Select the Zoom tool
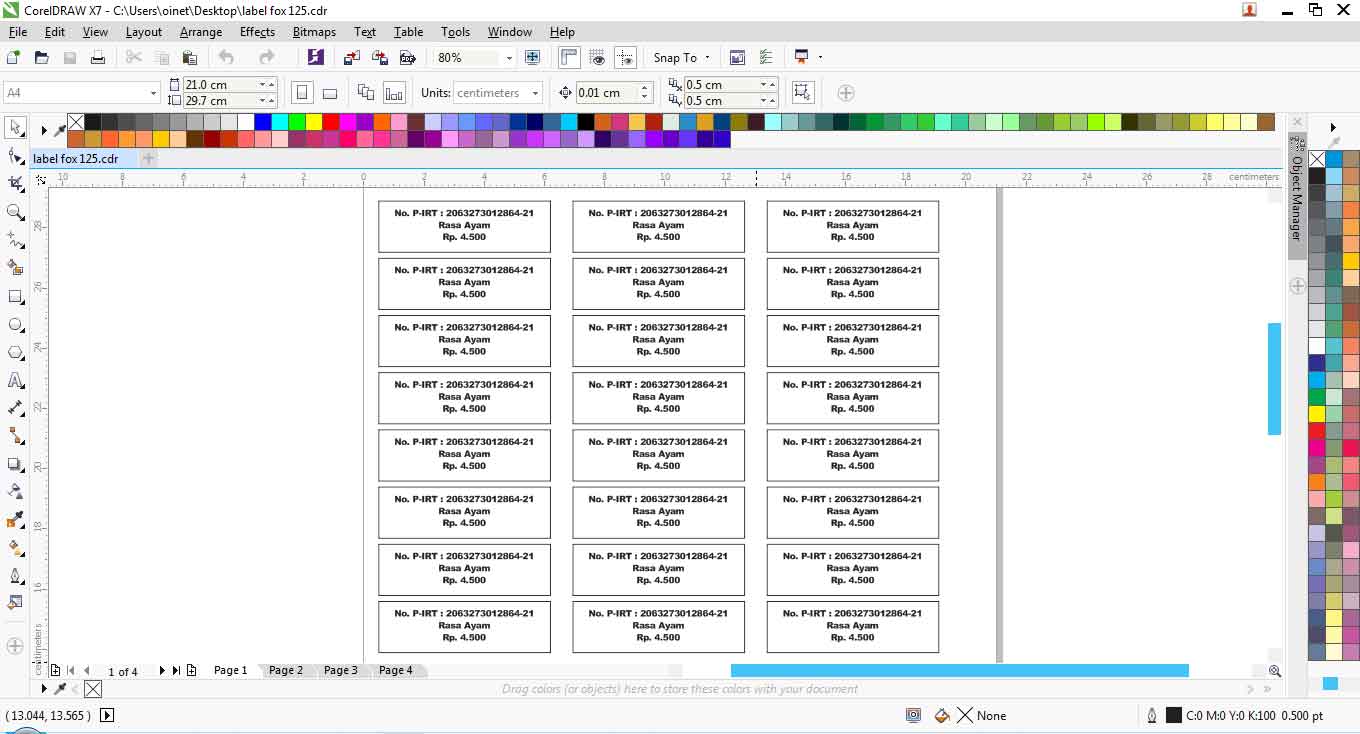Image resolution: width=1360 pixels, height=734 pixels. coord(15,212)
